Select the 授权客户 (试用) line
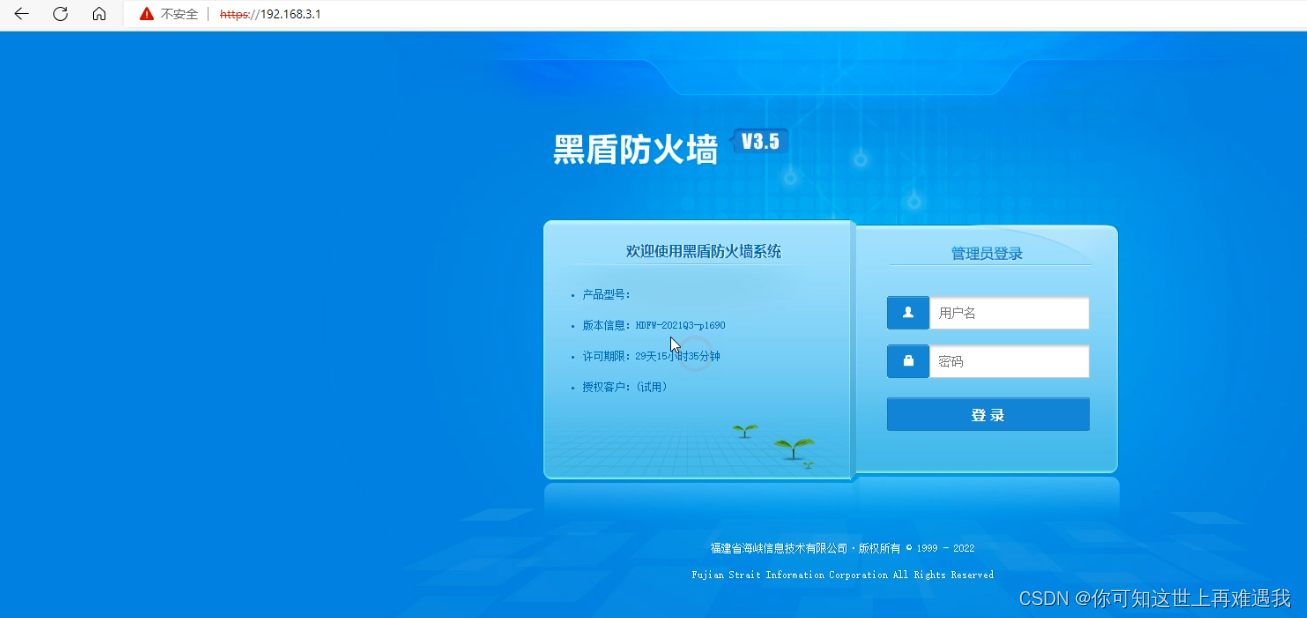The height and width of the screenshot is (618, 1307). [625, 387]
